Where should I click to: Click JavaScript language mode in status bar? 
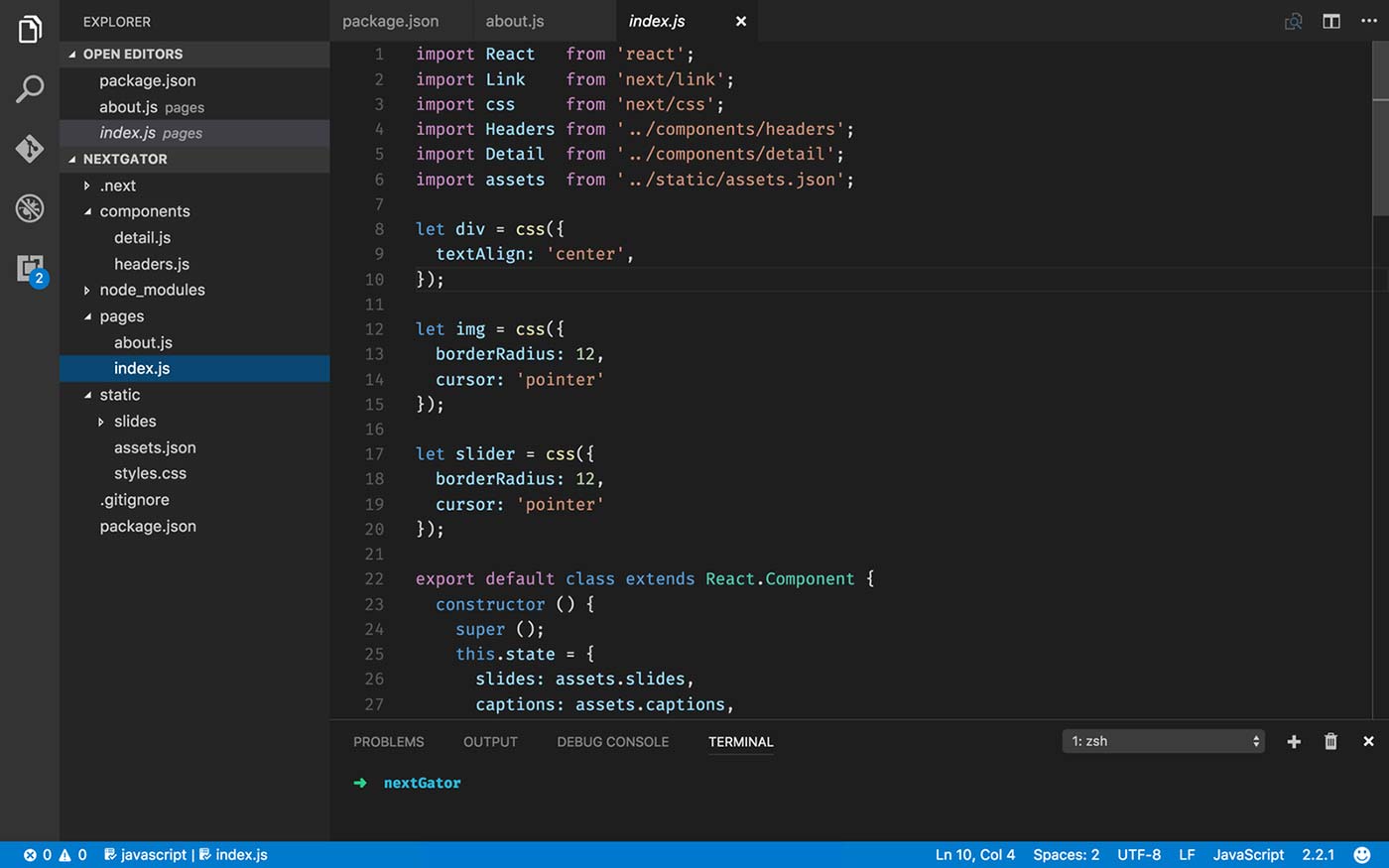[x=1247, y=854]
